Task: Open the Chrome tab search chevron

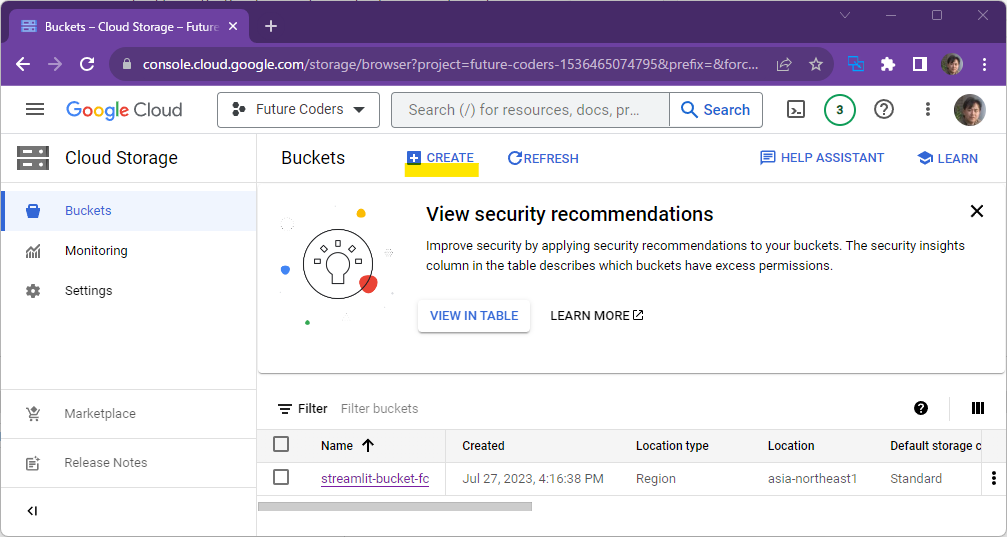Action: tap(845, 15)
